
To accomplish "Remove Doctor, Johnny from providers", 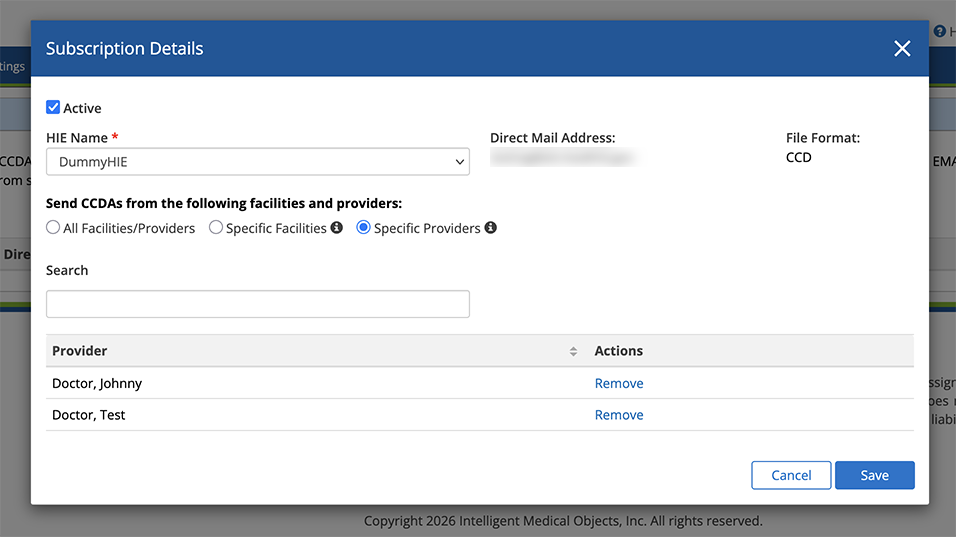I will 619,384.
